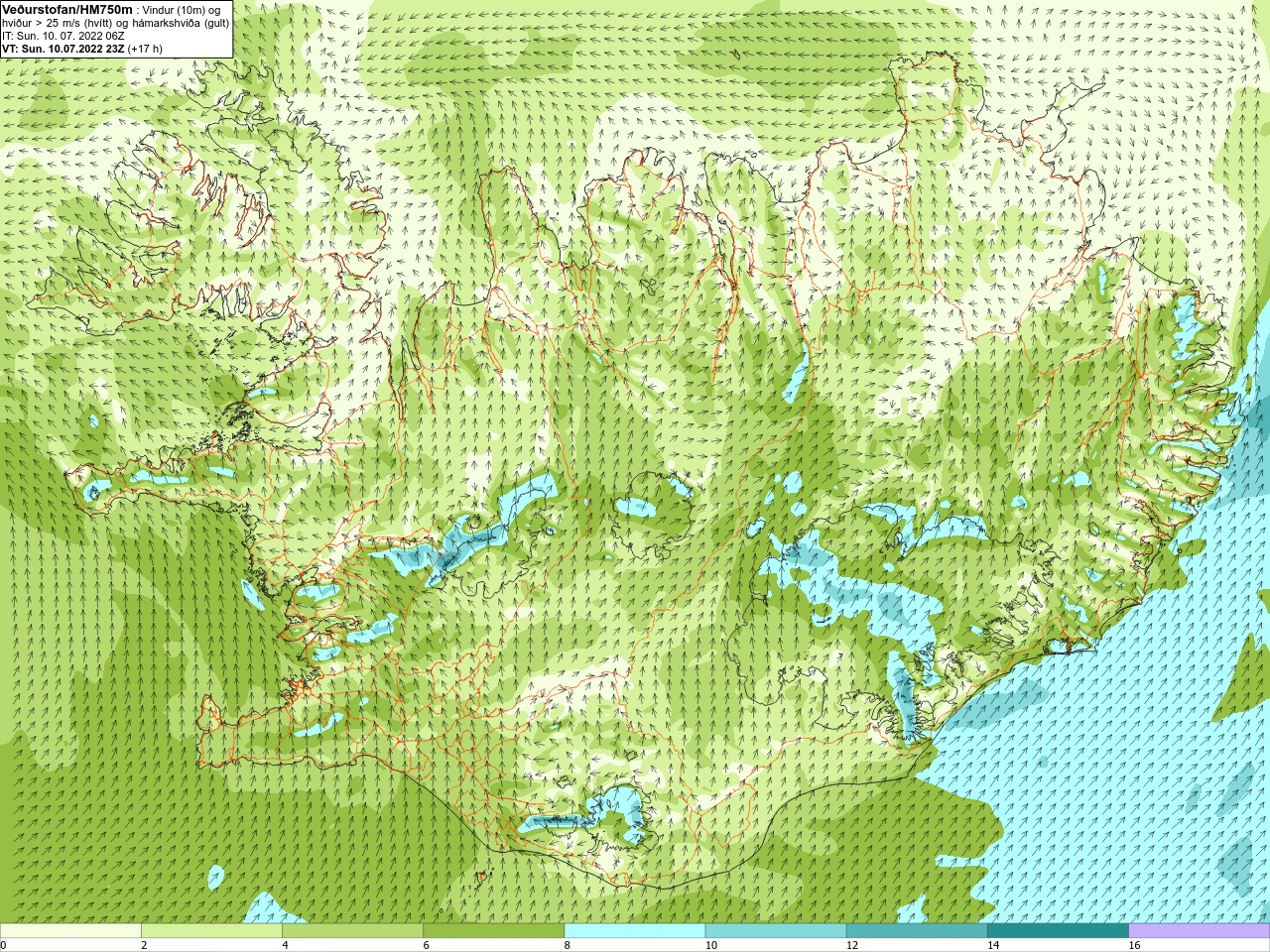Screen dimensions: 1270x952
Task: Click the dark green 6–8 m/s legend swatch
Action: 494,931
